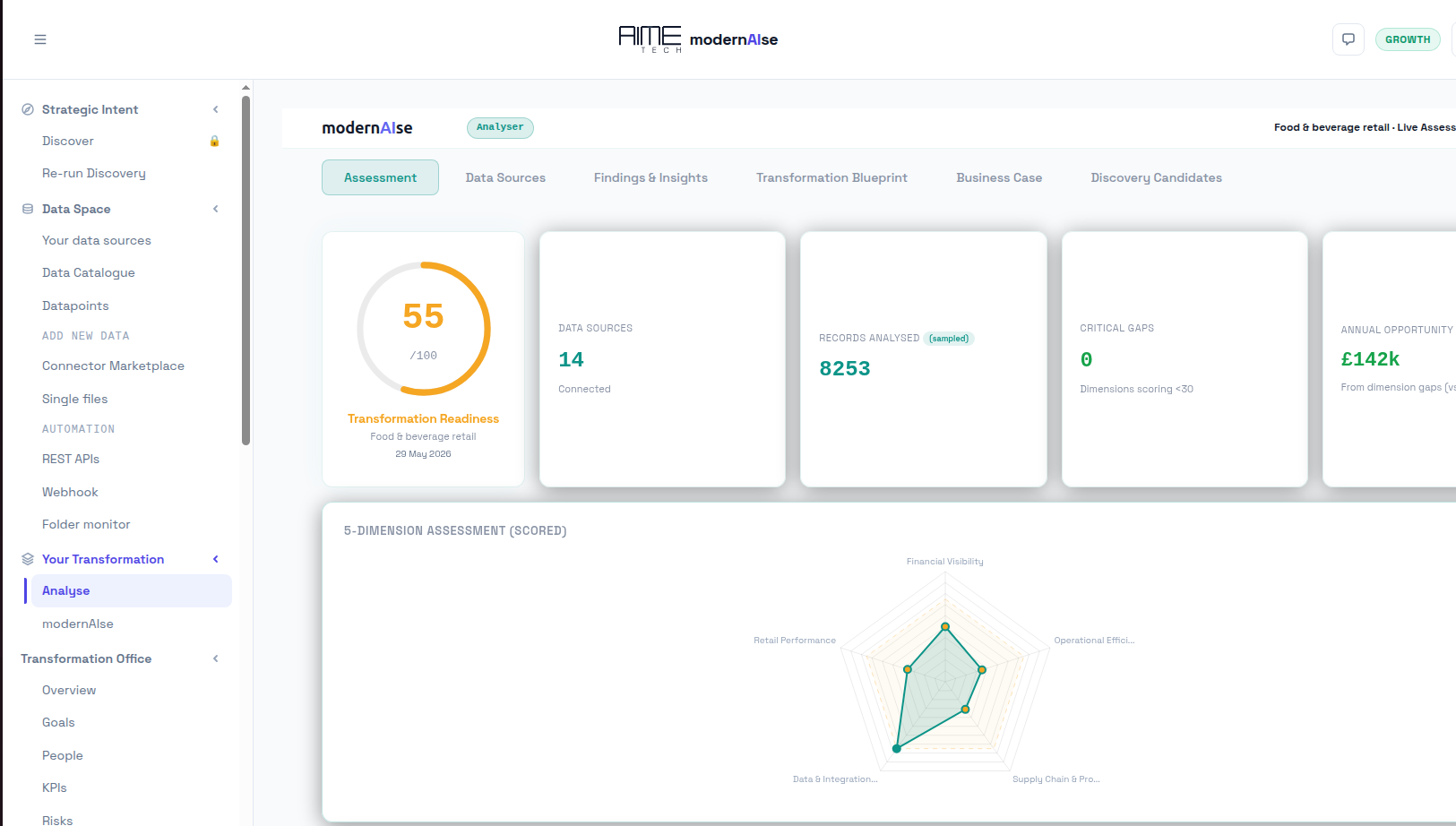Click the 55/100 readiness gauge
The image size is (1456, 826).
[424, 329]
